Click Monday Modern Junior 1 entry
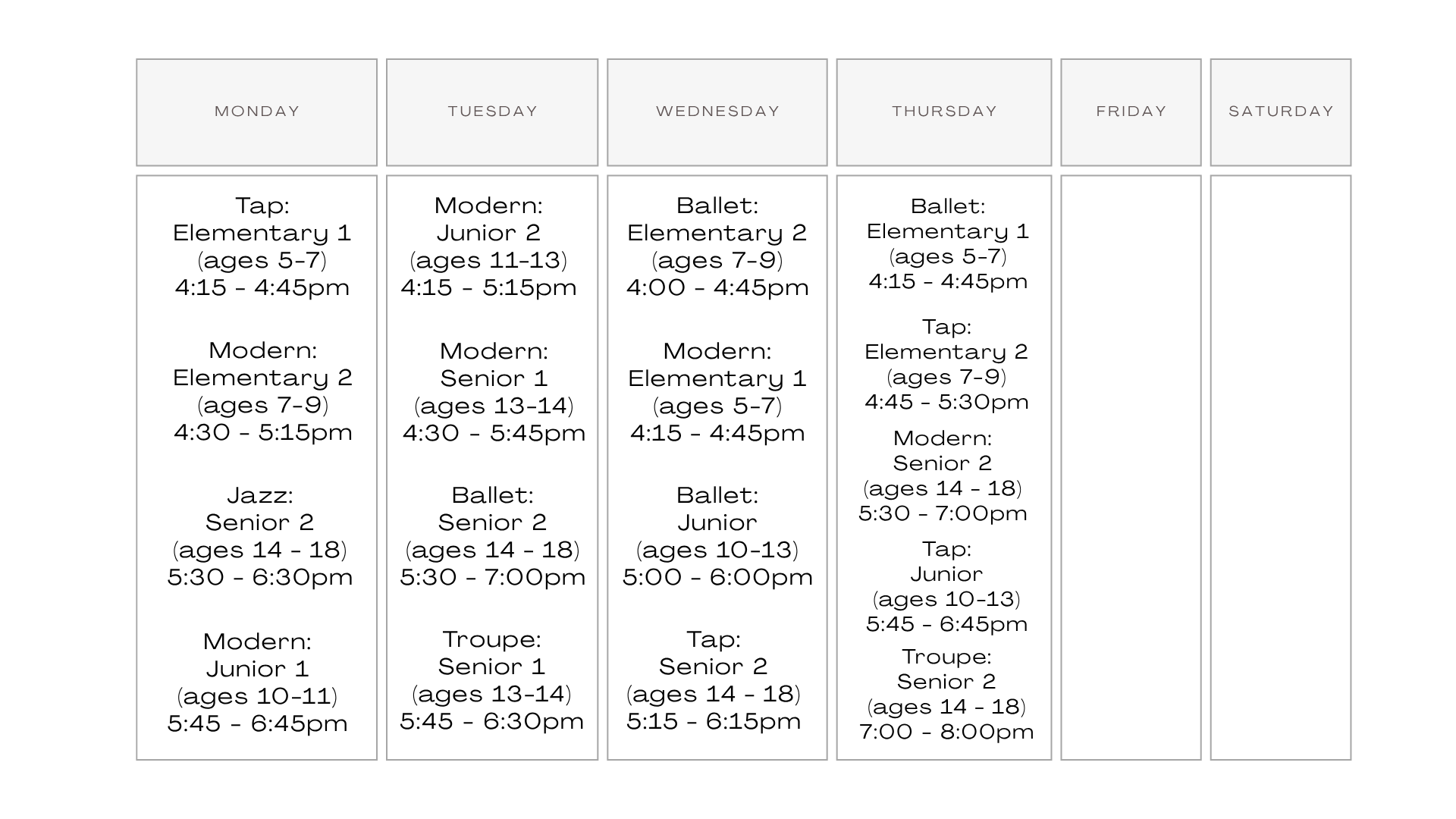Viewport: 1456px width, 819px height. pyautogui.click(x=258, y=682)
